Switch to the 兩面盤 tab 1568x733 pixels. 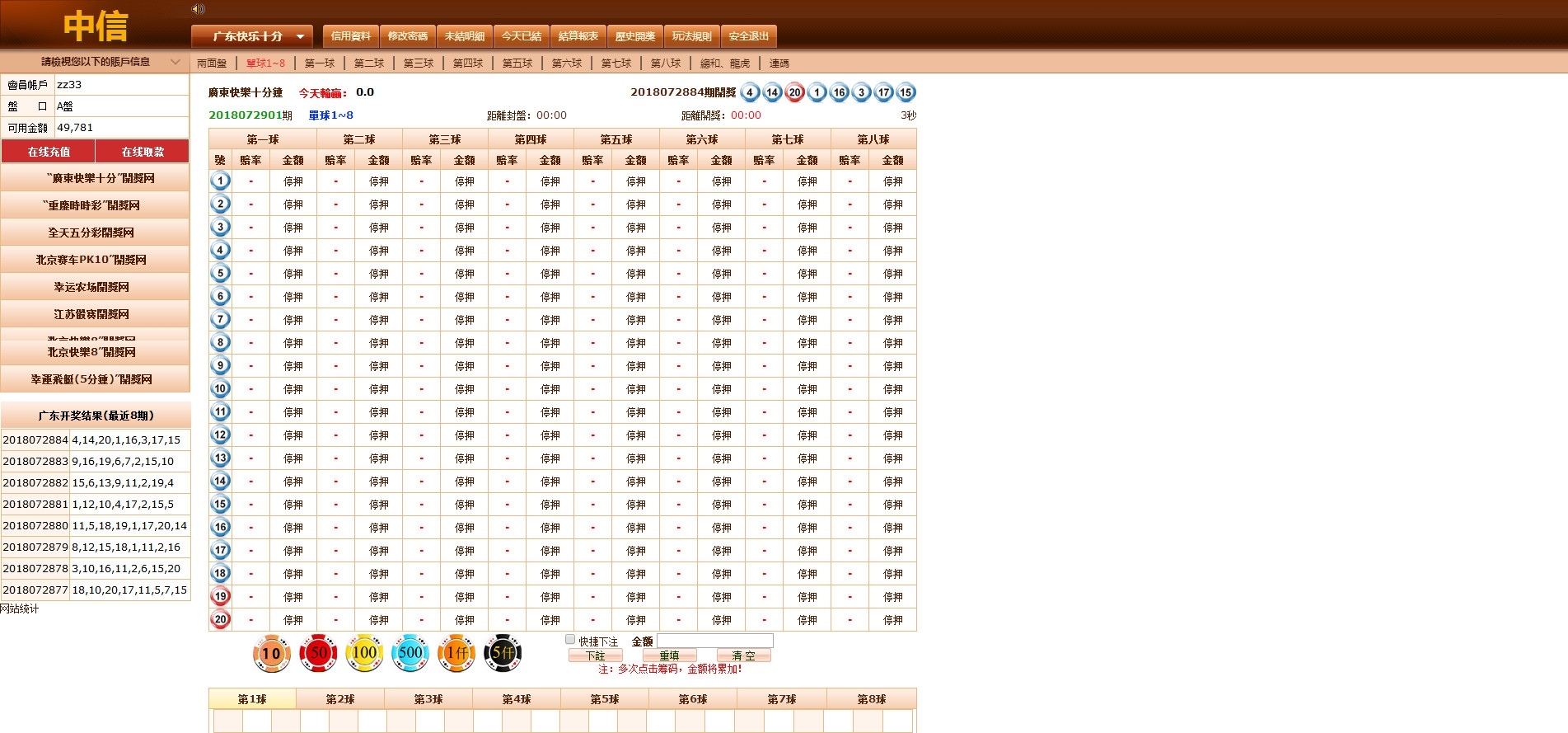[212, 63]
